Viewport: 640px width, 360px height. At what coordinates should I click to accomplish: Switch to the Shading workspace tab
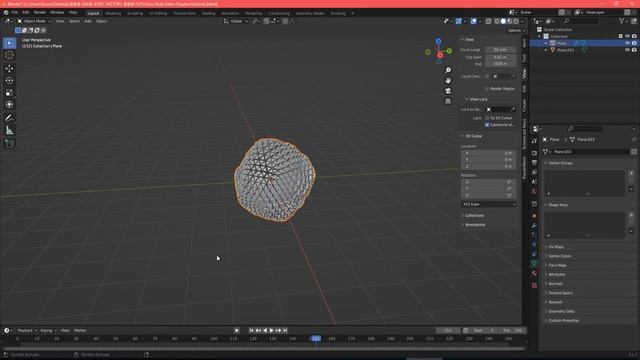coord(208,13)
